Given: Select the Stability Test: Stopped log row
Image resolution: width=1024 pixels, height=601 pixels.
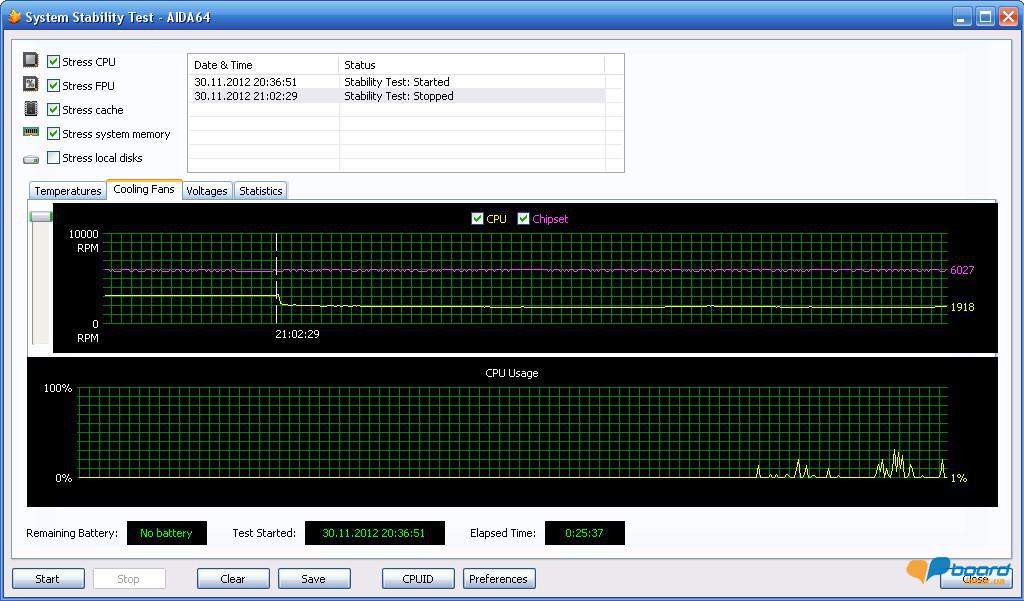Looking at the screenshot, I should (x=398, y=96).
